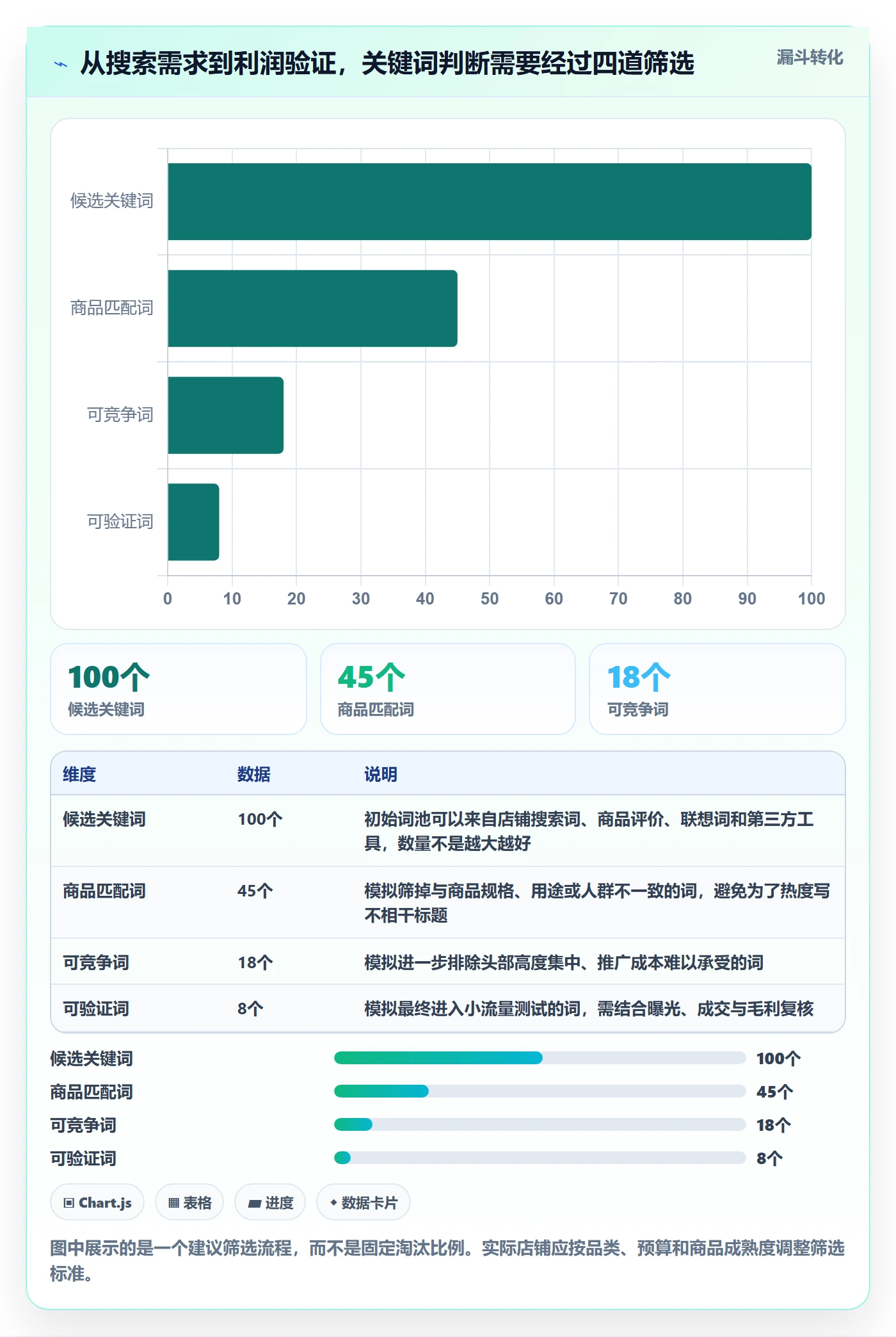Click the square icon in the Chart.js chip

point(69,1203)
